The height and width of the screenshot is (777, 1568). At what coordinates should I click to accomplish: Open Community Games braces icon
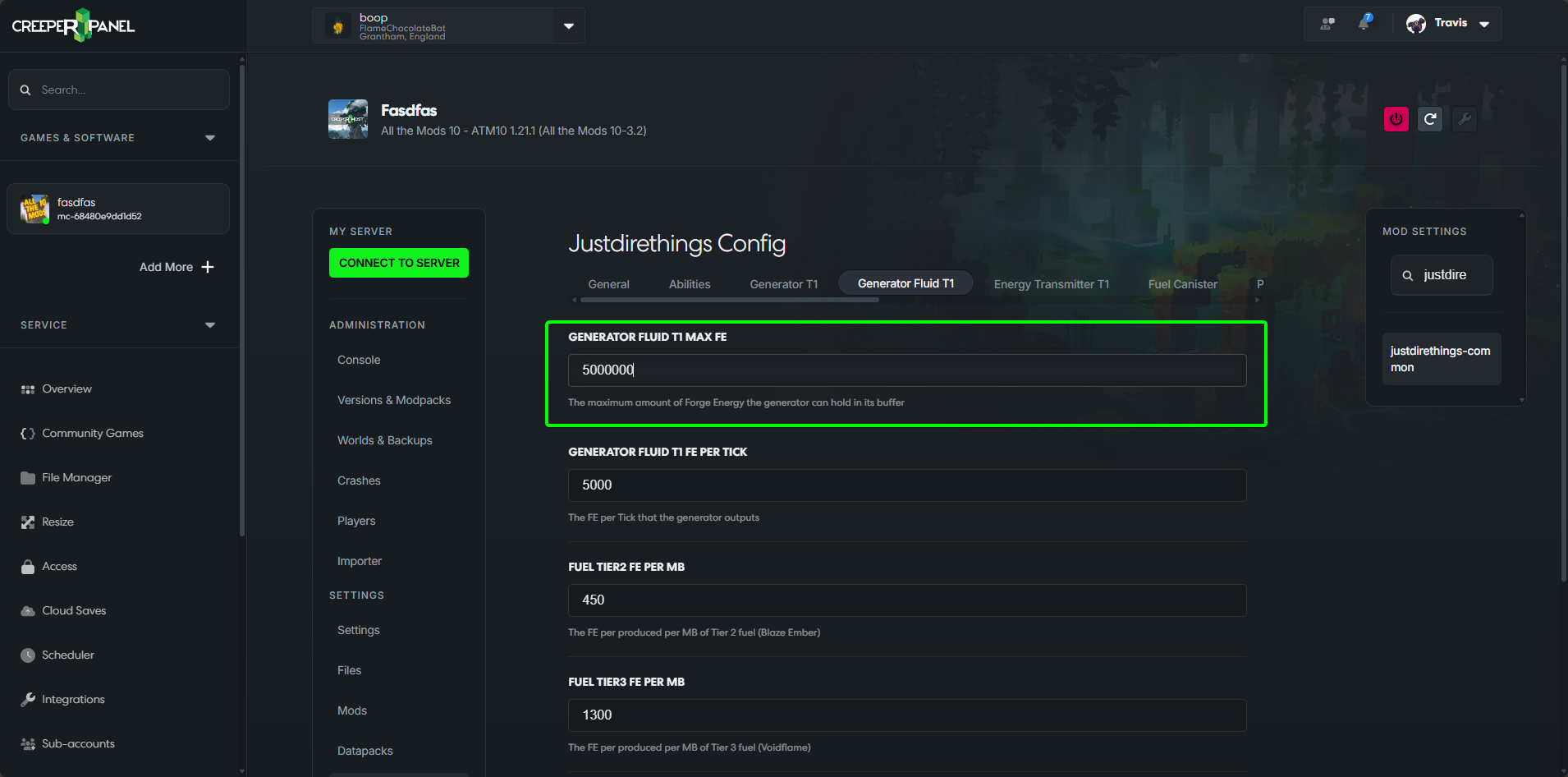(28, 433)
